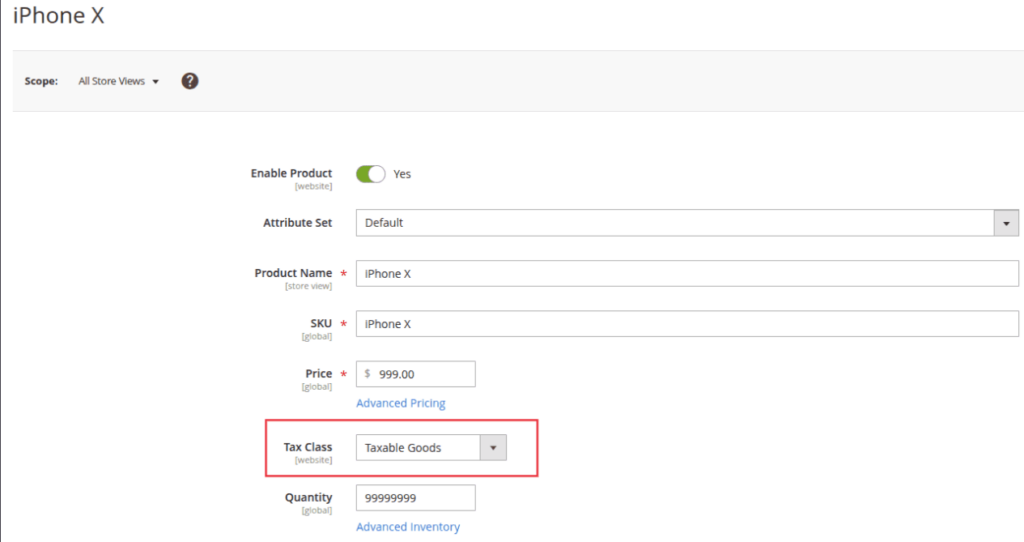Viewport: 1024px width, 542px height.
Task: Open the scope help question mark icon
Action: click(x=190, y=81)
